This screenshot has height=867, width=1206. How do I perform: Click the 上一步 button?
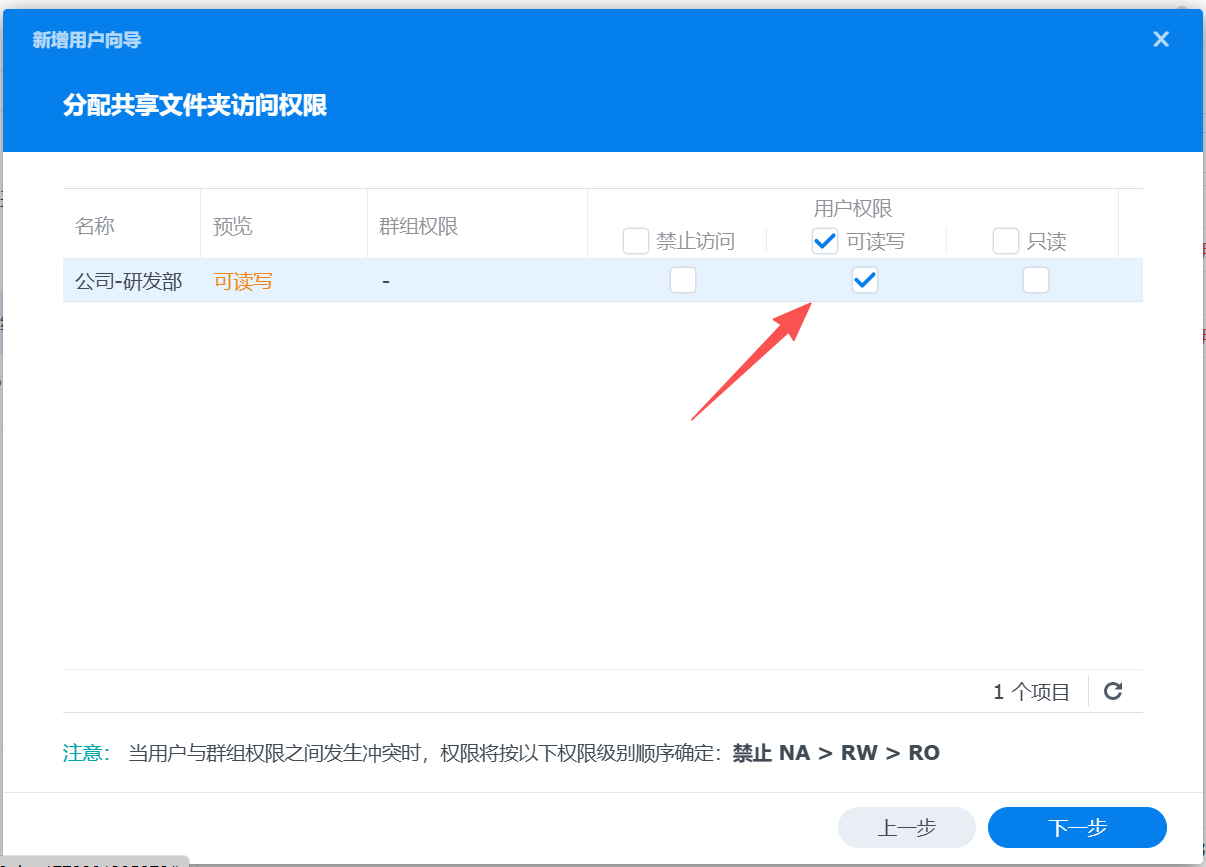tap(906, 827)
